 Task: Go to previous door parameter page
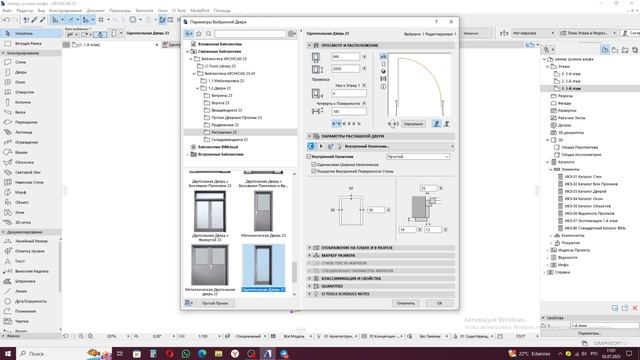[312, 146]
